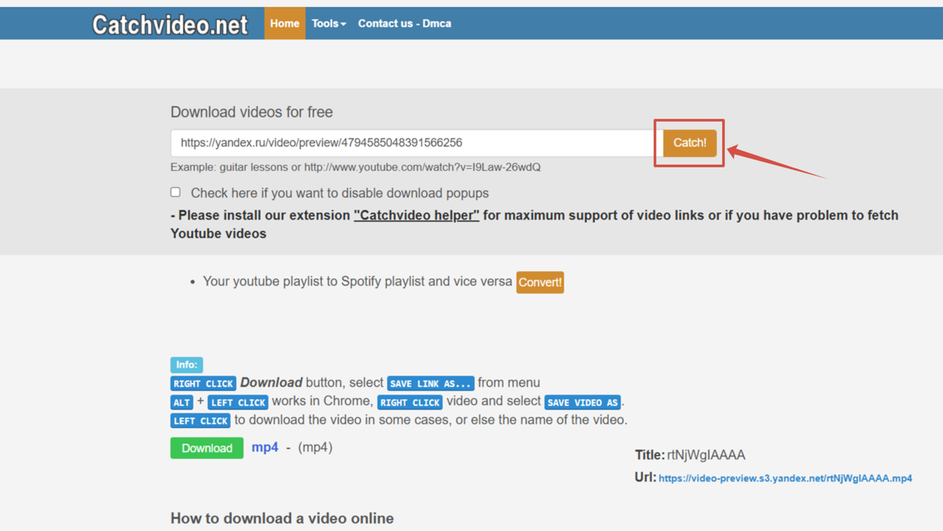Viewport: 943px width, 531px height.
Task: Expand the Tools dropdown menu
Action: point(328,23)
